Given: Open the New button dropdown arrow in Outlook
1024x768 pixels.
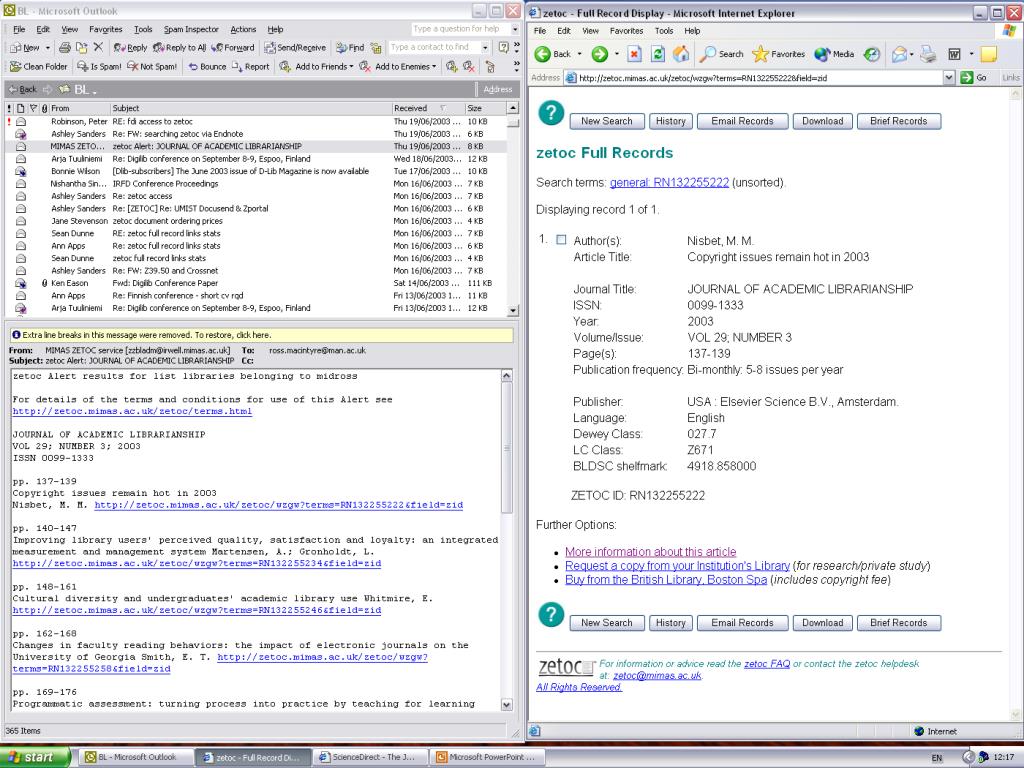Looking at the screenshot, I should click(48, 48).
